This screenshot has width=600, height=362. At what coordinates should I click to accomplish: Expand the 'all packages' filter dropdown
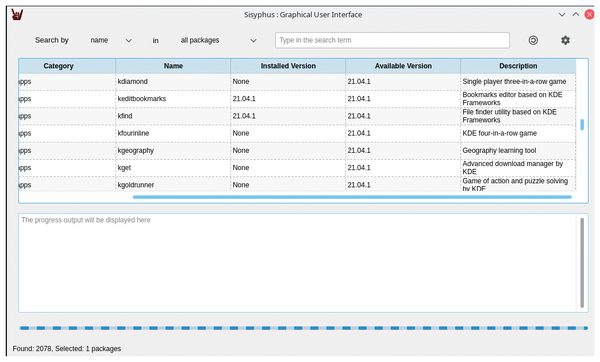(218, 40)
